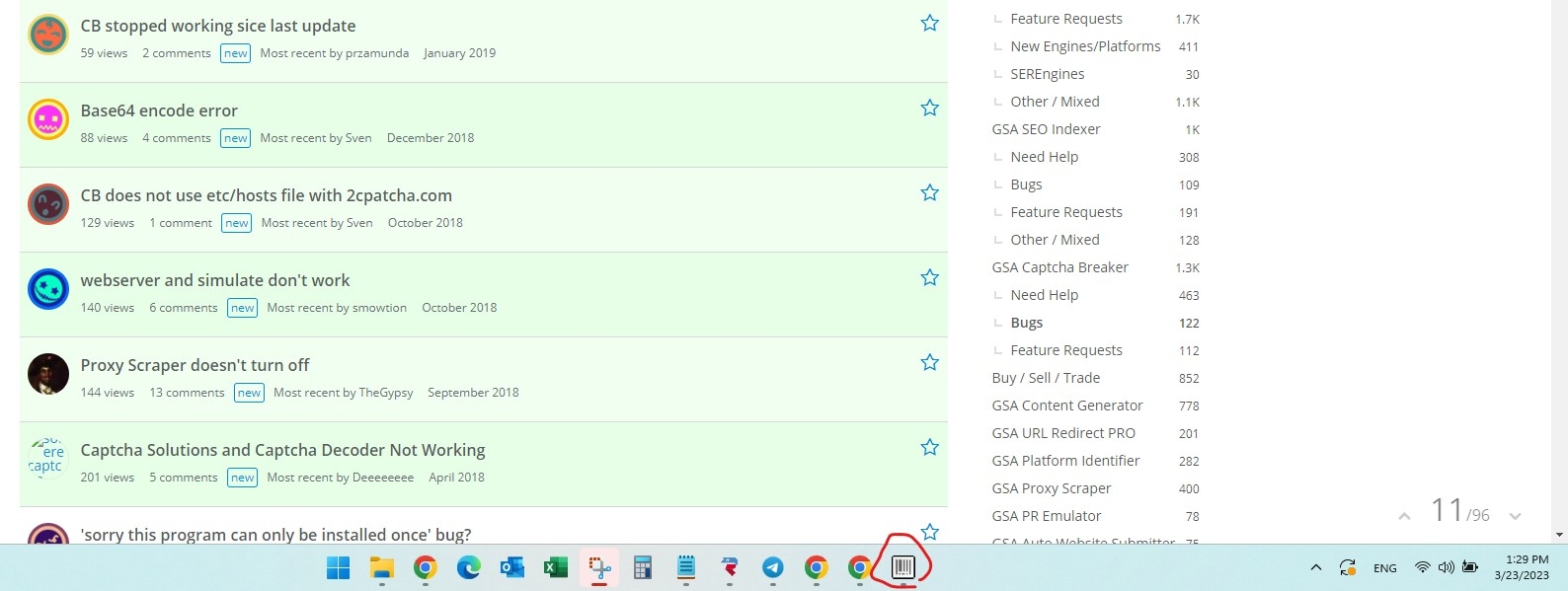This screenshot has width=1568, height=591.
Task: Open the GSA URL Redirect PRO category
Action: pos(1063,433)
